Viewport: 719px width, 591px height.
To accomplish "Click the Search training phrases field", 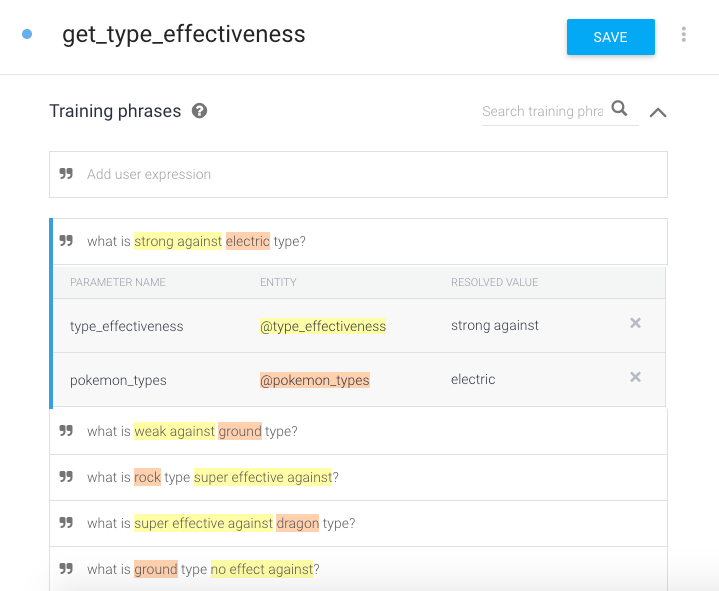I will (542, 111).
